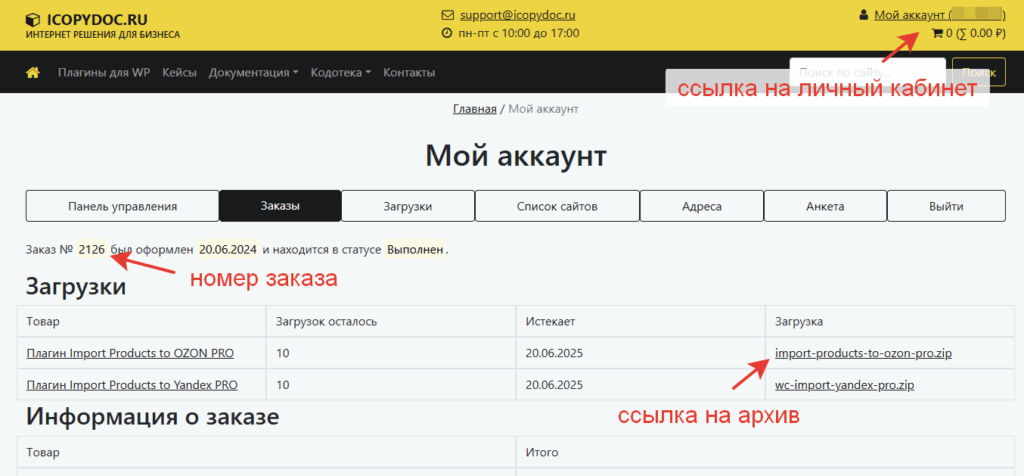Open Плагины для WP menu item
The width and height of the screenshot is (1024, 476).
click(x=102, y=73)
